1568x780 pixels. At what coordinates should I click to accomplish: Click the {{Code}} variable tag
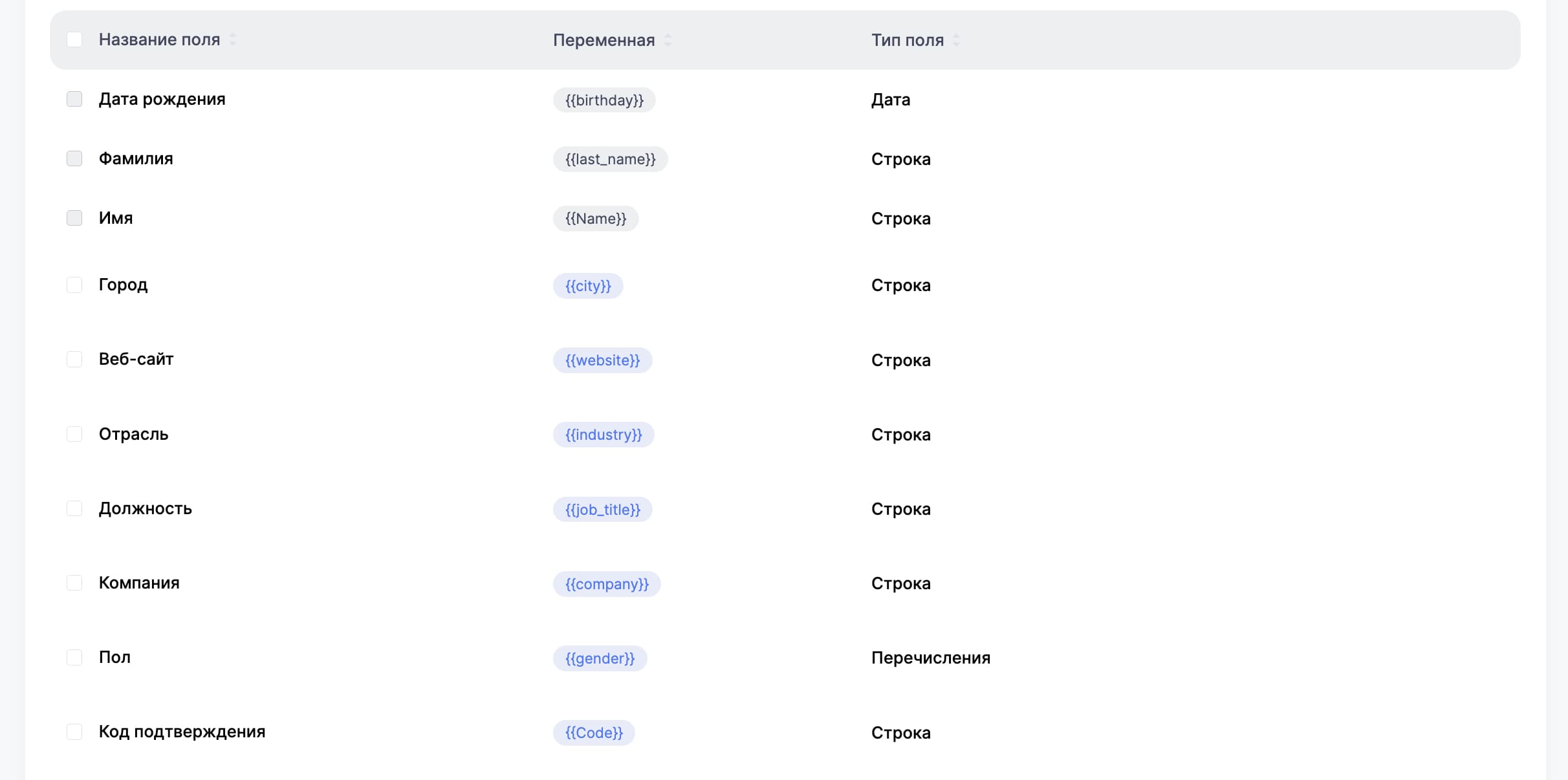593,733
